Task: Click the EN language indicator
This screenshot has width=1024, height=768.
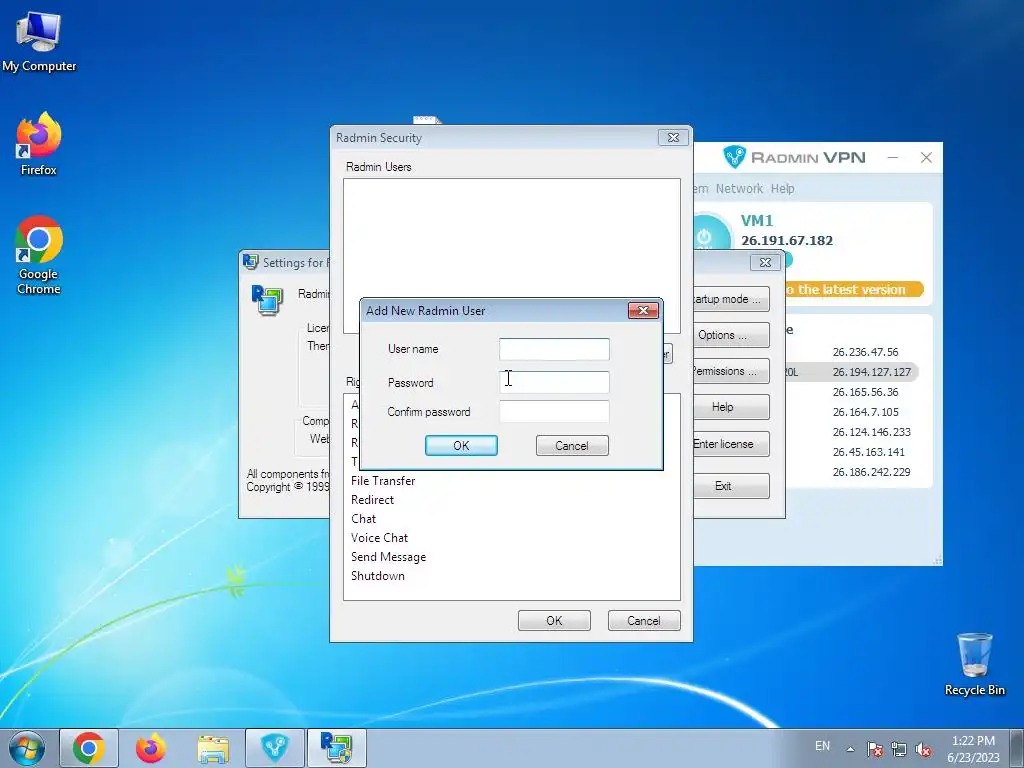Action: pos(822,746)
